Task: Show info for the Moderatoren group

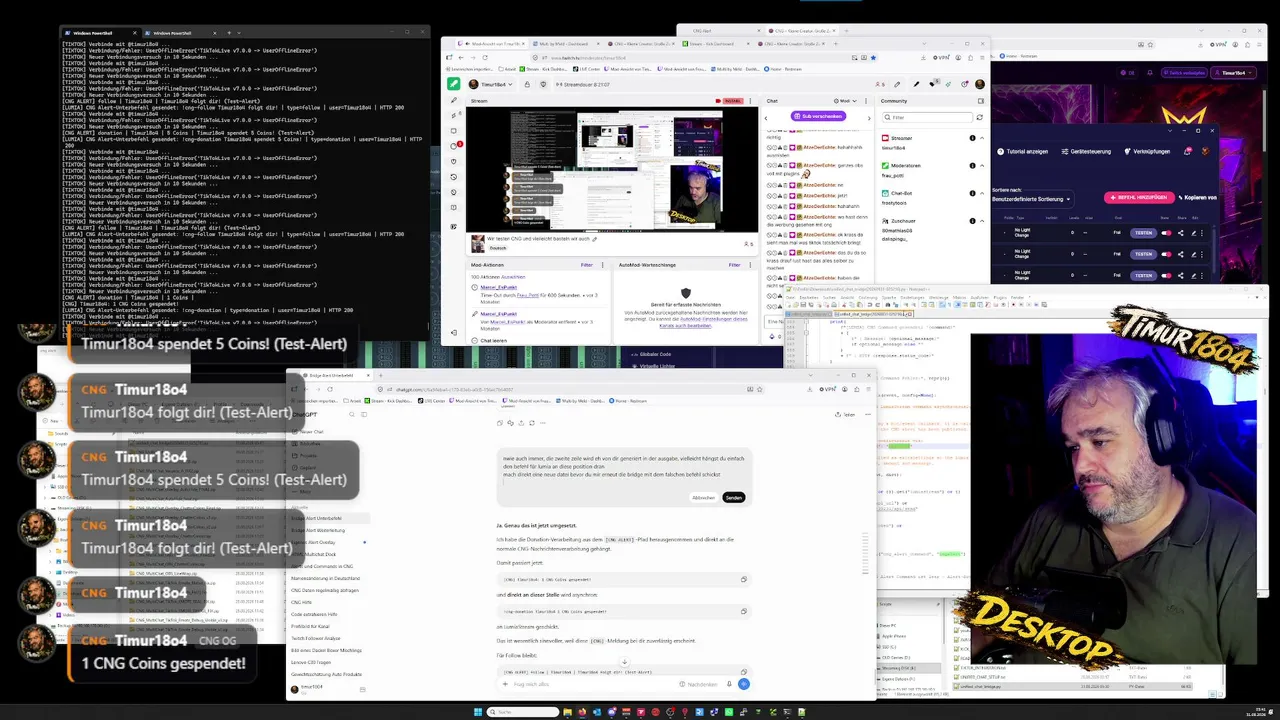Action: (972, 165)
